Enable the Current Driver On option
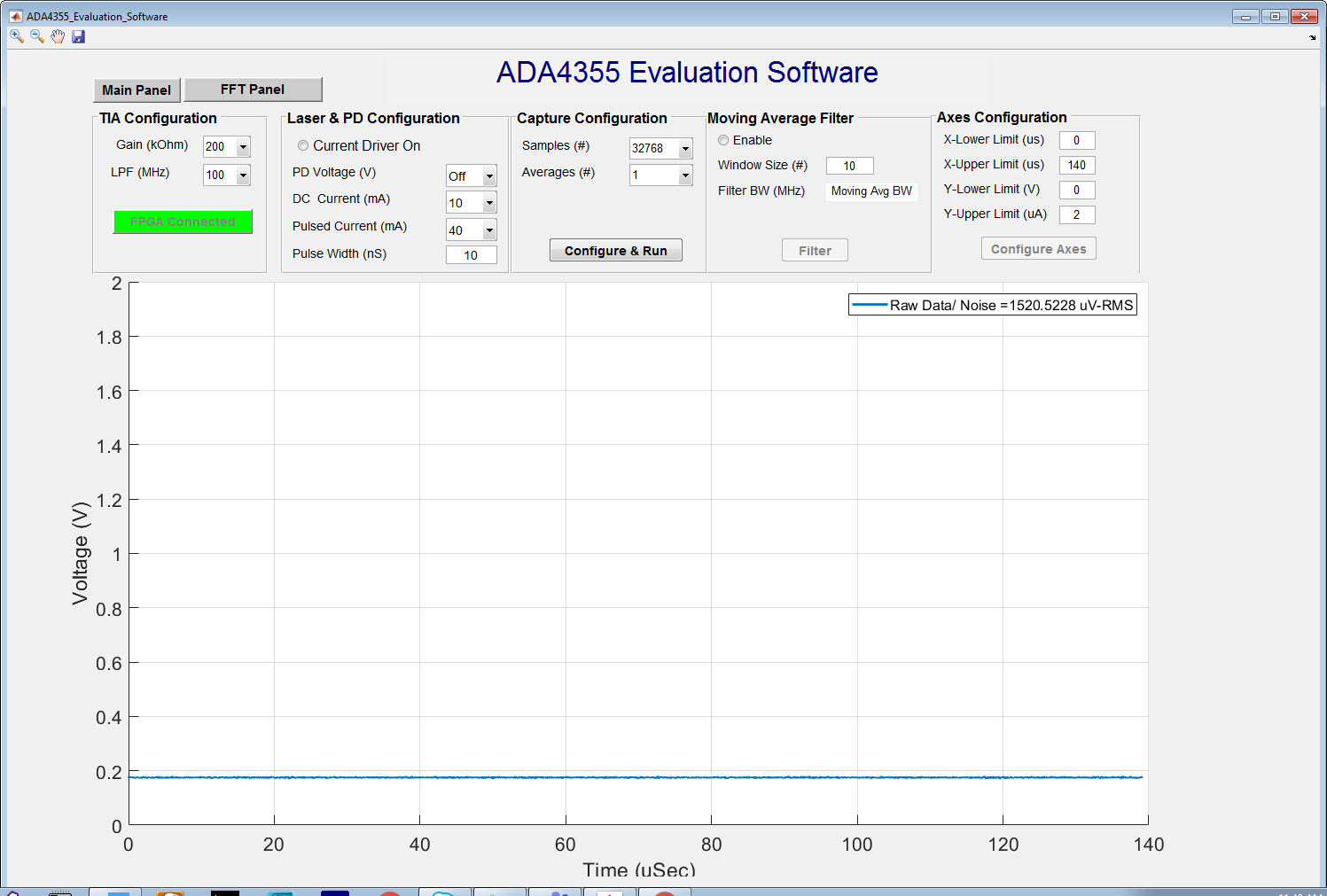 click(x=303, y=145)
